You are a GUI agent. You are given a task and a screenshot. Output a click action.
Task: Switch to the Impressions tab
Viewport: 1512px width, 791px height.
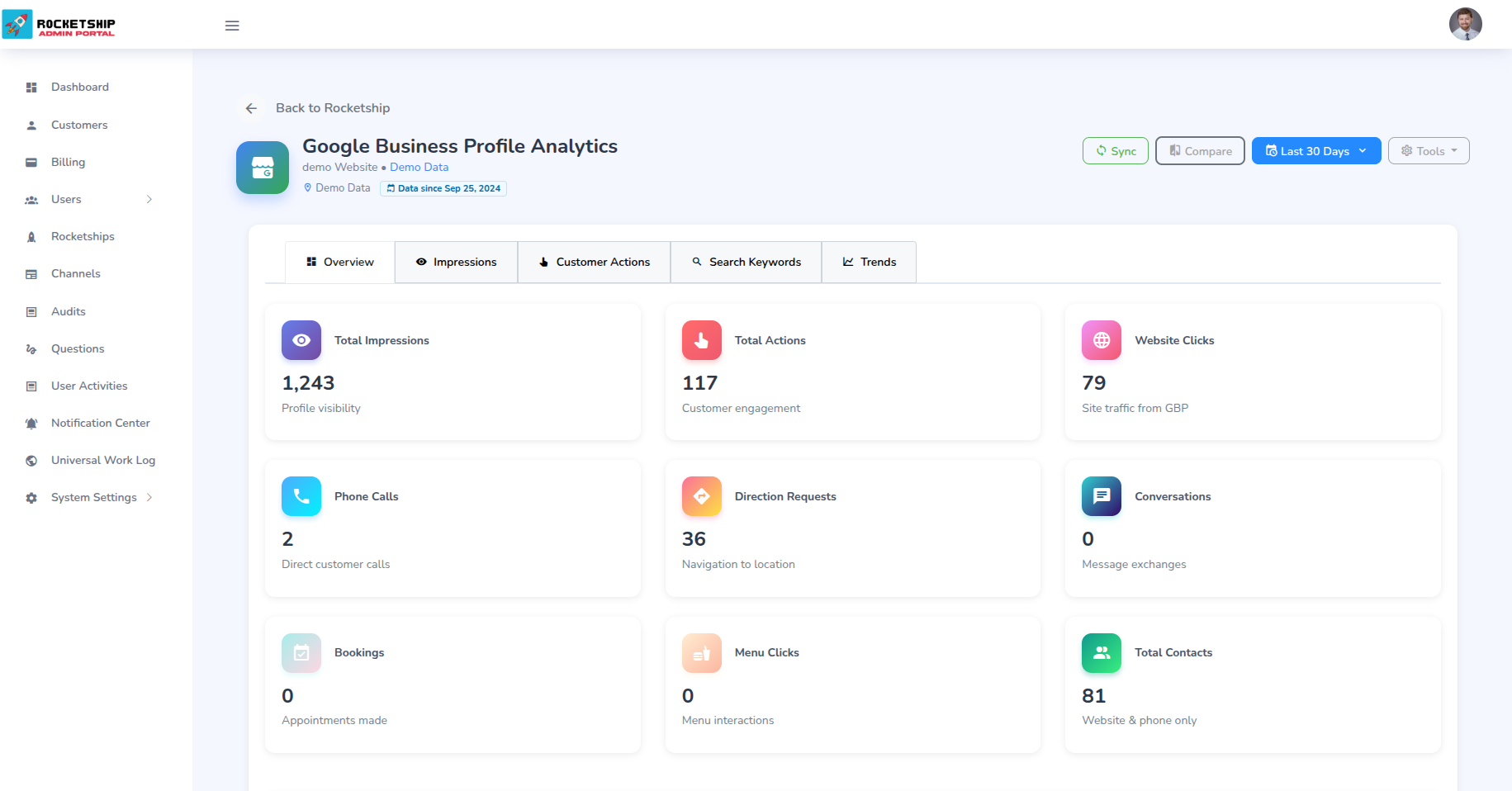point(457,263)
